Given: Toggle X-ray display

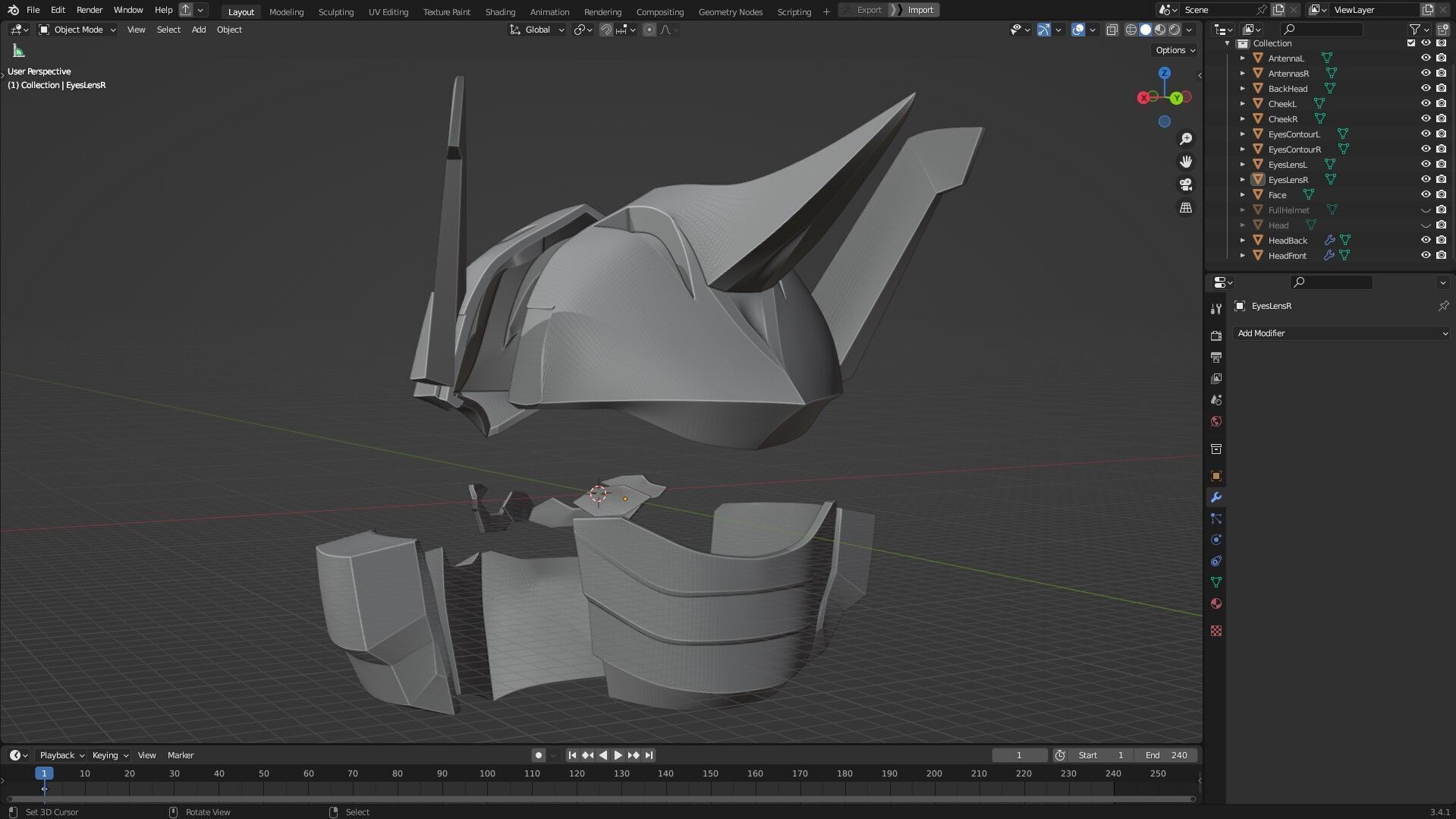Looking at the screenshot, I should point(1112,30).
